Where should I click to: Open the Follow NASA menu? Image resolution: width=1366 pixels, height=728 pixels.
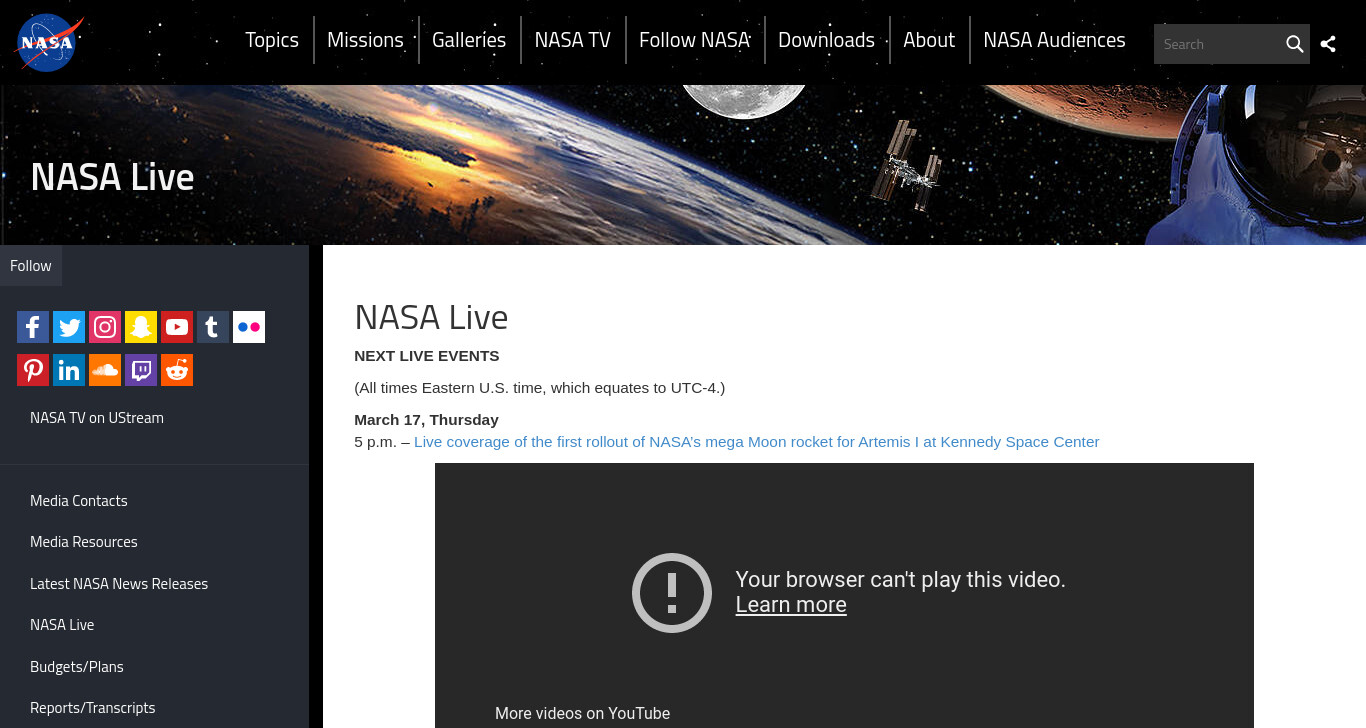694,40
